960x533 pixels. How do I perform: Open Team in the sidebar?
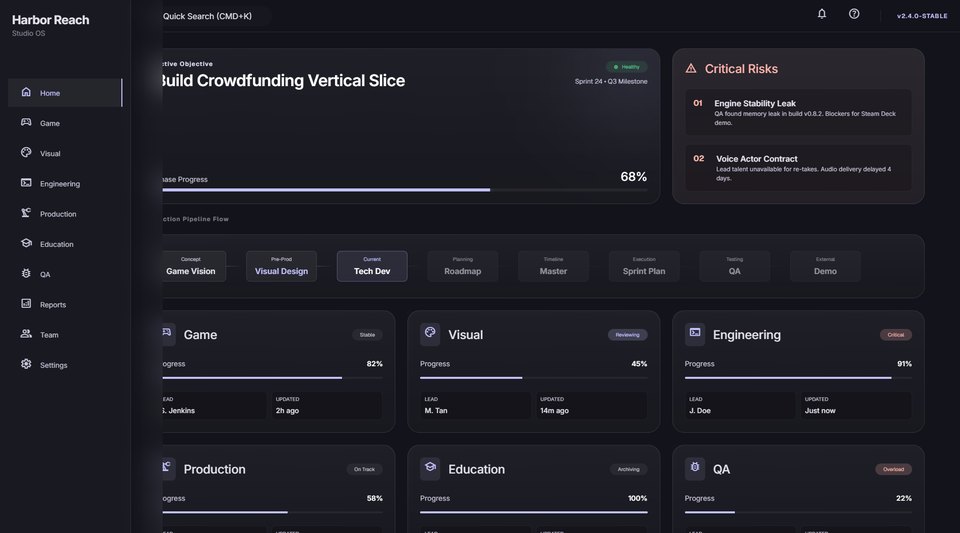click(x=66, y=335)
